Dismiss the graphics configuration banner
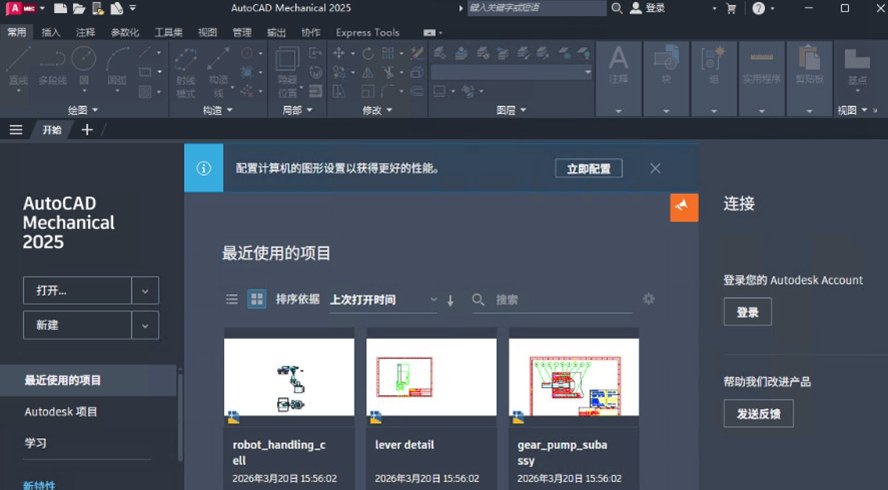 655,168
